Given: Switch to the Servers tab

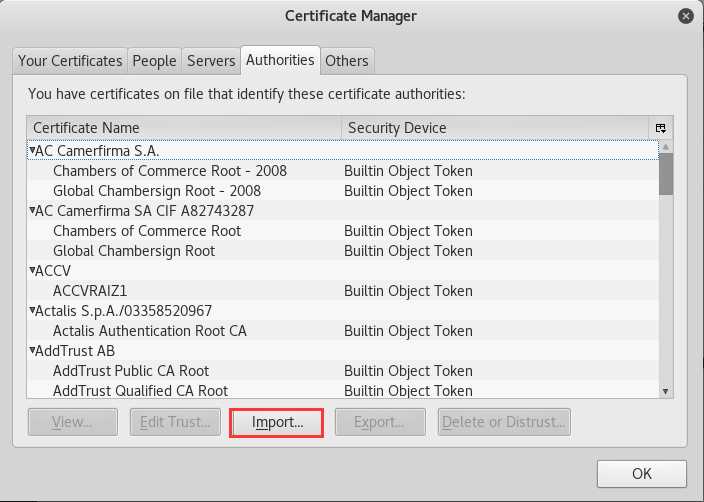Looking at the screenshot, I should (x=211, y=61).
